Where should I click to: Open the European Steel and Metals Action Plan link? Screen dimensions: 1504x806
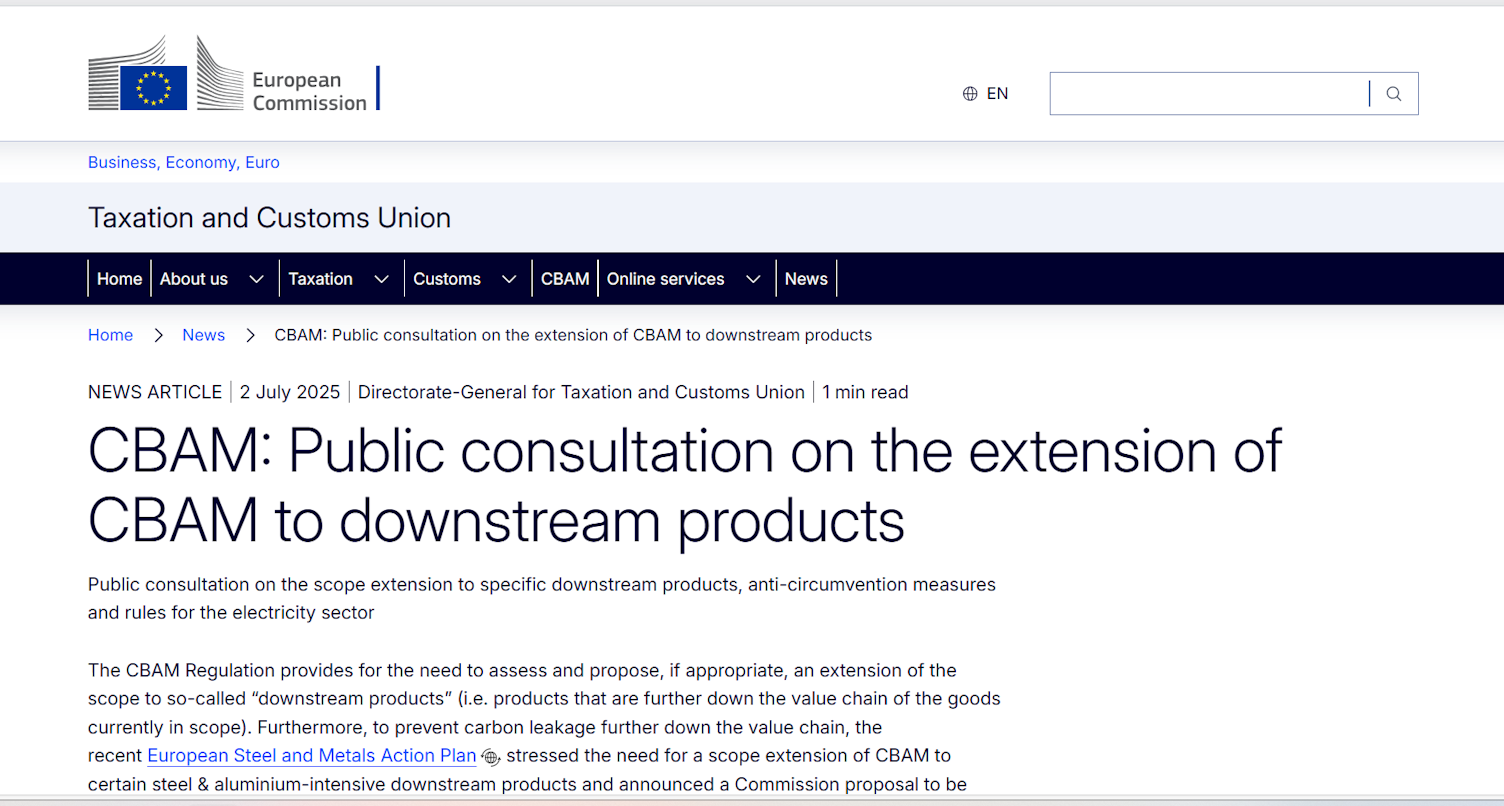click(311, 756)
